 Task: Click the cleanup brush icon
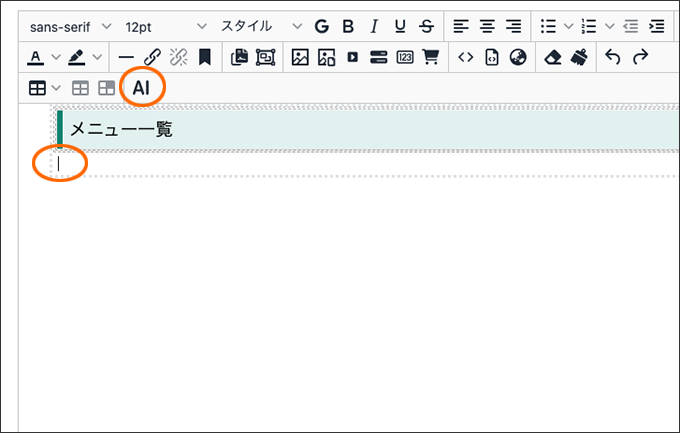[x=579, y=57]
